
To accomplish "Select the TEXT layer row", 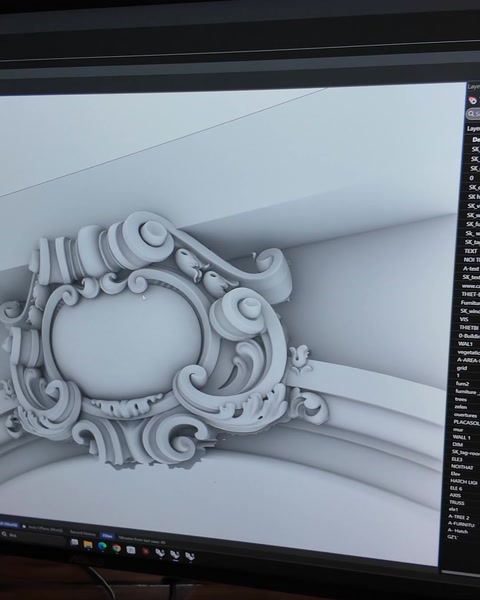I will (470, 251).
